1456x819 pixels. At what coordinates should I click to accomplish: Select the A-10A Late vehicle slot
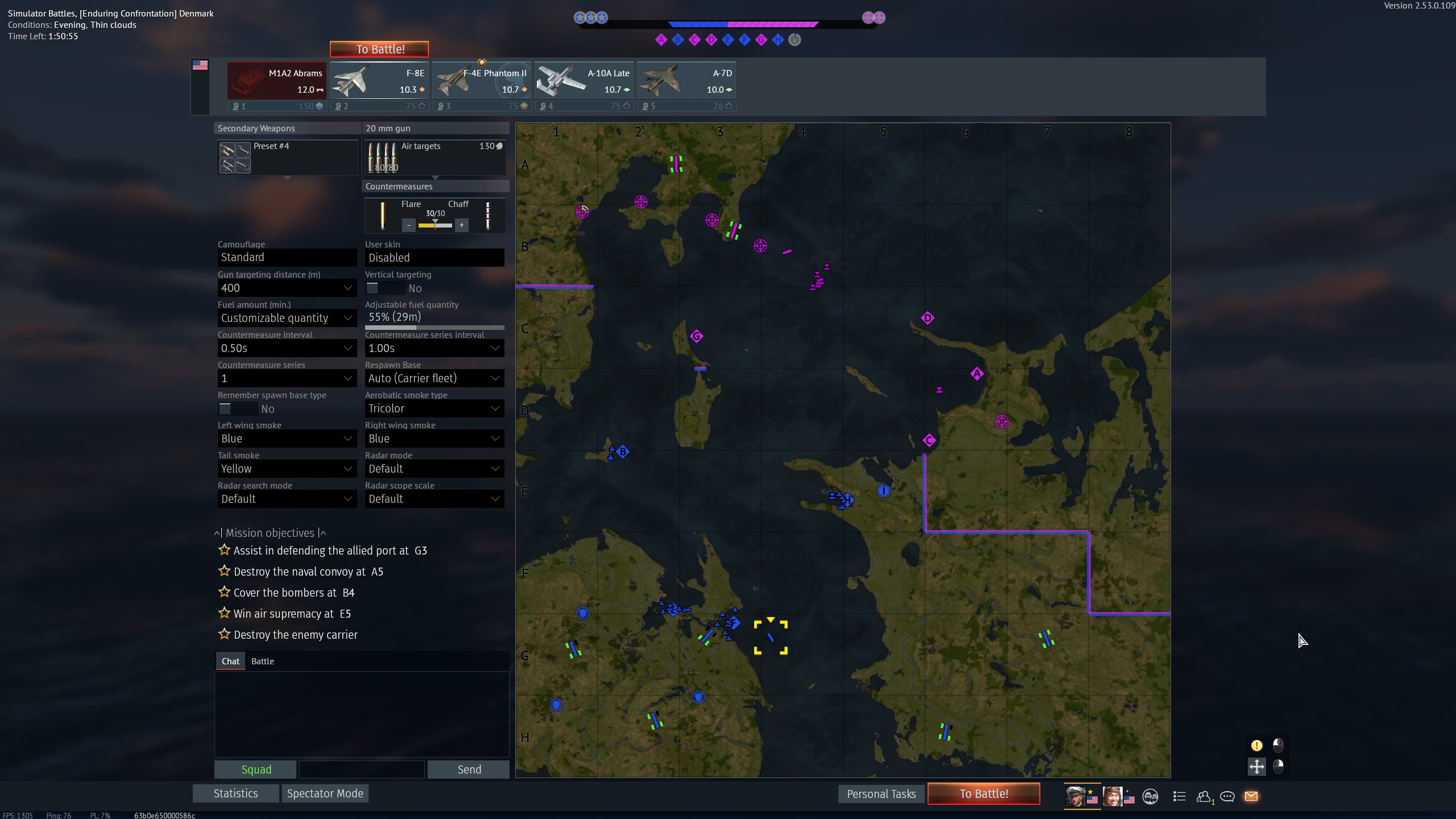584,81
